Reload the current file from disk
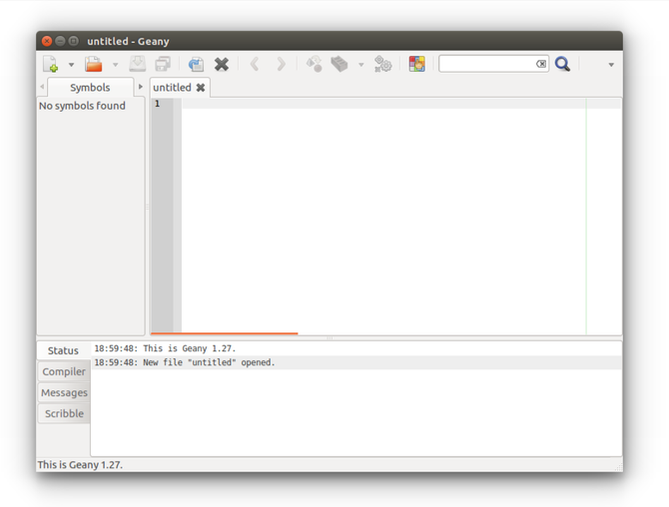The image size is (669, 507). tap(196, 64)
